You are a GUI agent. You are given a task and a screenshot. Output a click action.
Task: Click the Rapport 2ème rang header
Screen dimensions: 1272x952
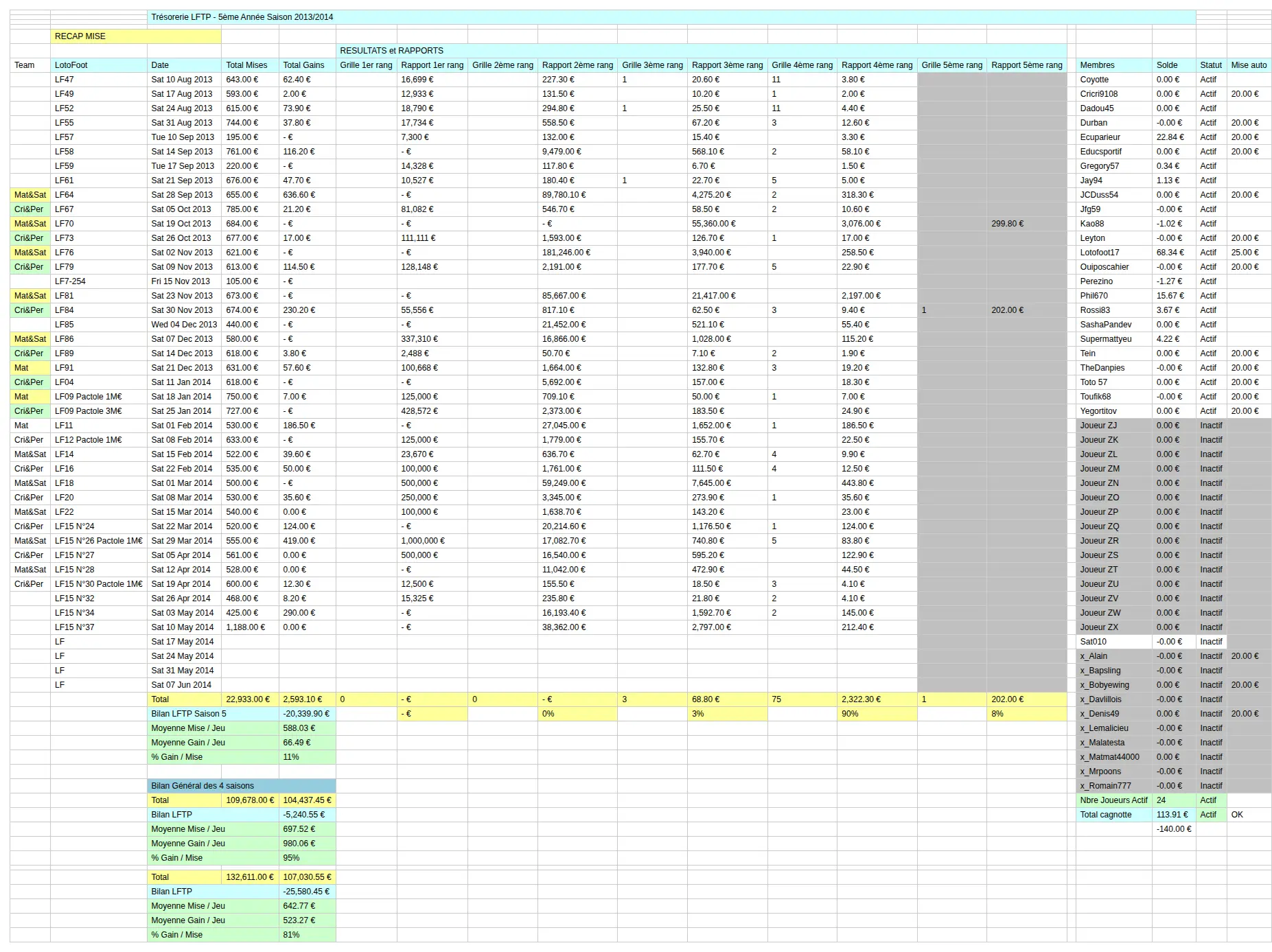(x=577, y=65)
